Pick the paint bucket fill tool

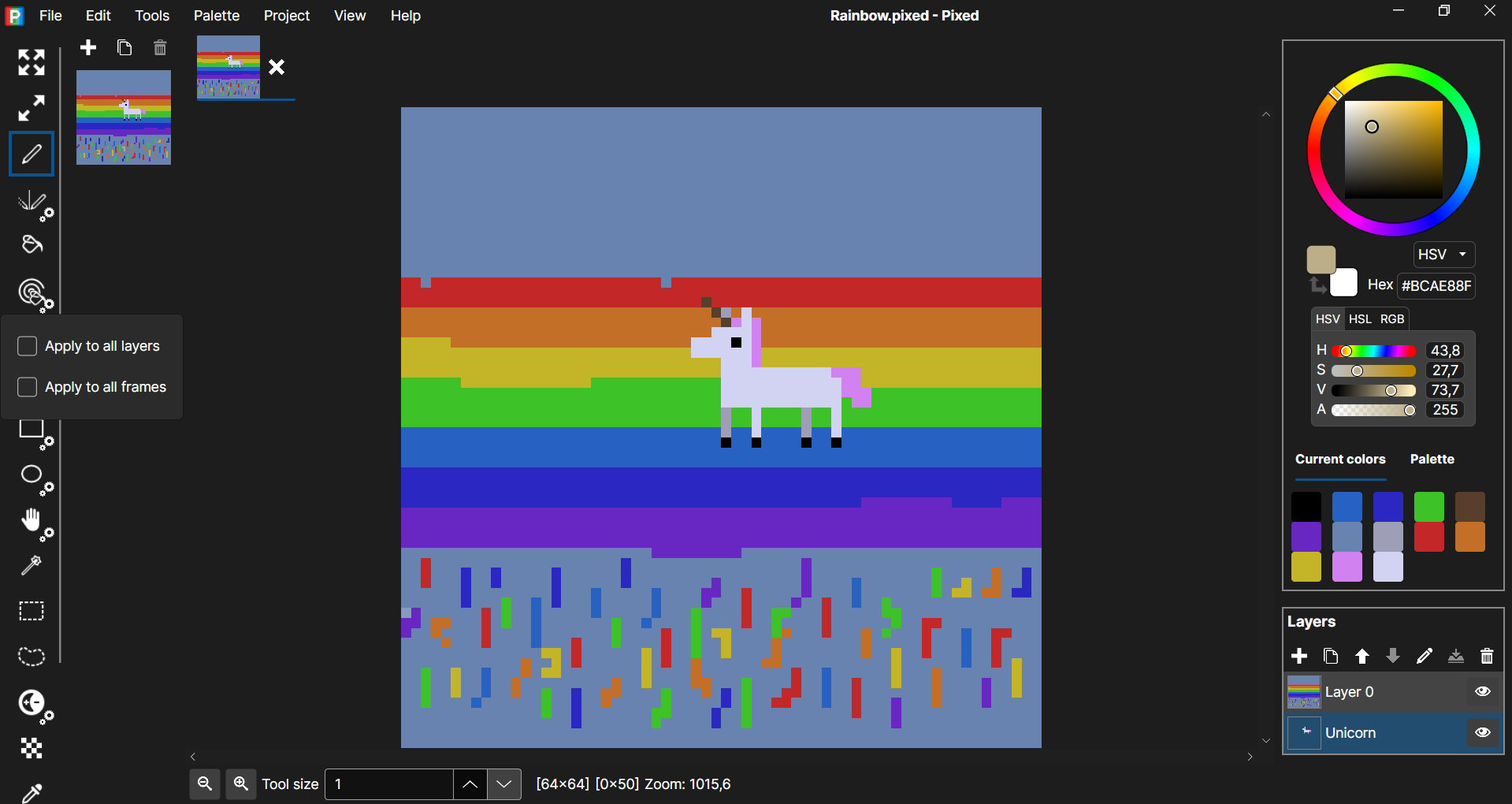(x=32, y=245)
